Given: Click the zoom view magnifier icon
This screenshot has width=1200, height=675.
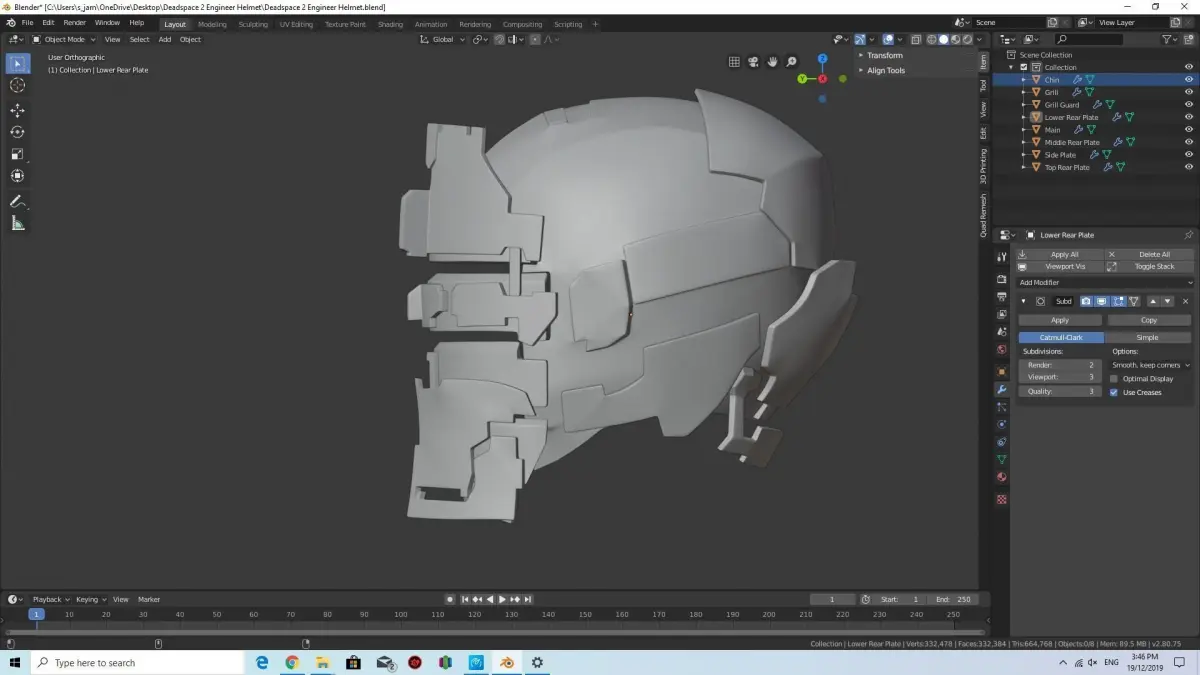Looking at the screenshot, I should pyautogui.click(x=792, y=62).
